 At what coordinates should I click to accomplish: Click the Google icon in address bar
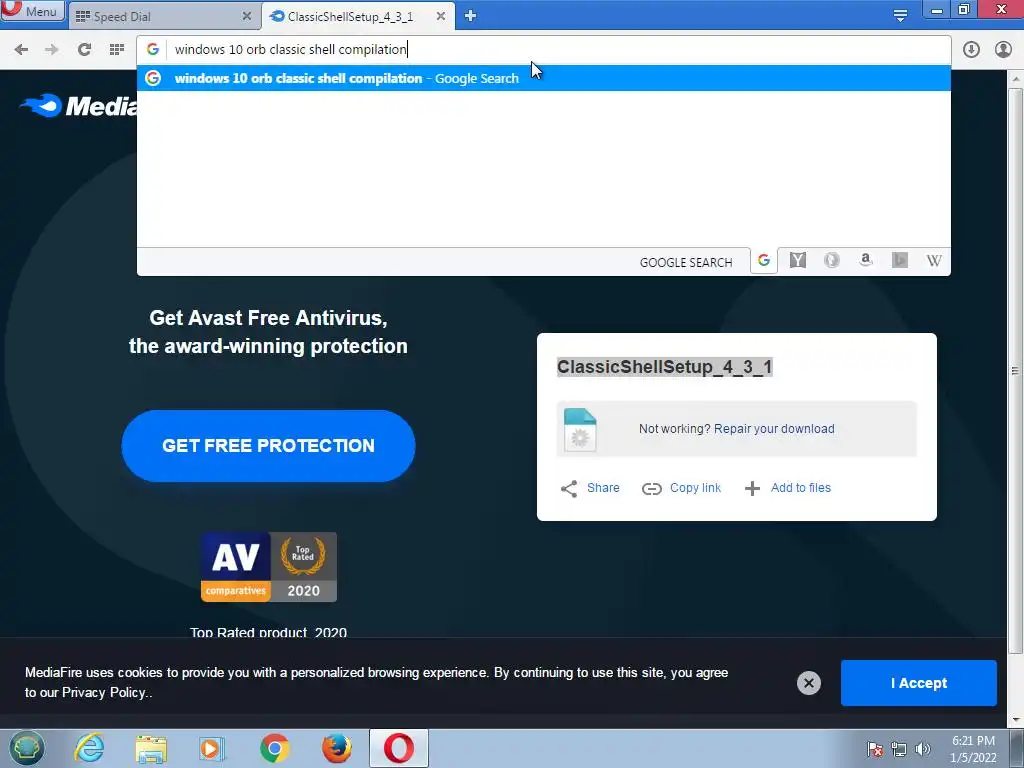[x=153, y=50]
